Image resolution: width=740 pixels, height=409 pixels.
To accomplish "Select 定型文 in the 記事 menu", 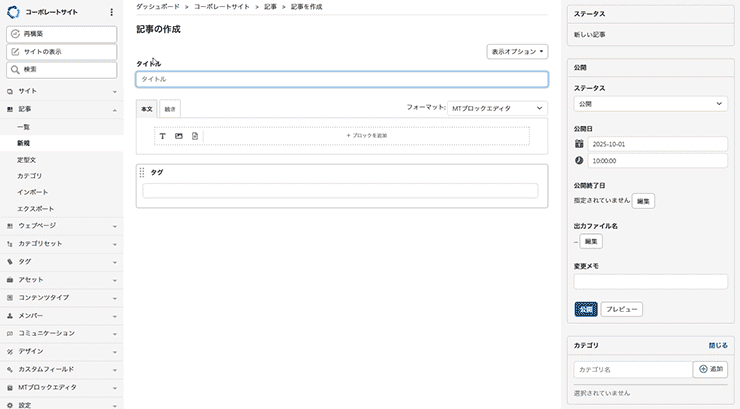I will (x=27, y=159).
